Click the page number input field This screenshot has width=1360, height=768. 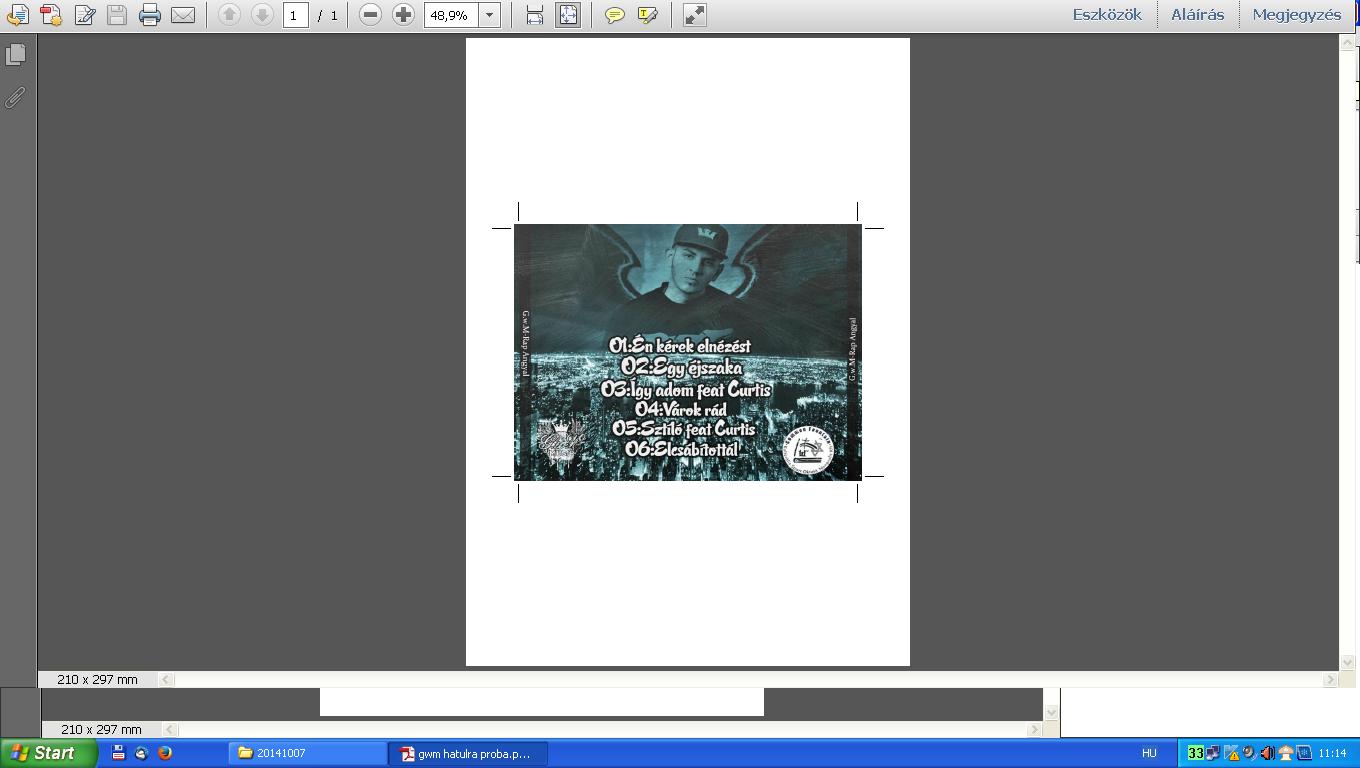pos(295,15)
